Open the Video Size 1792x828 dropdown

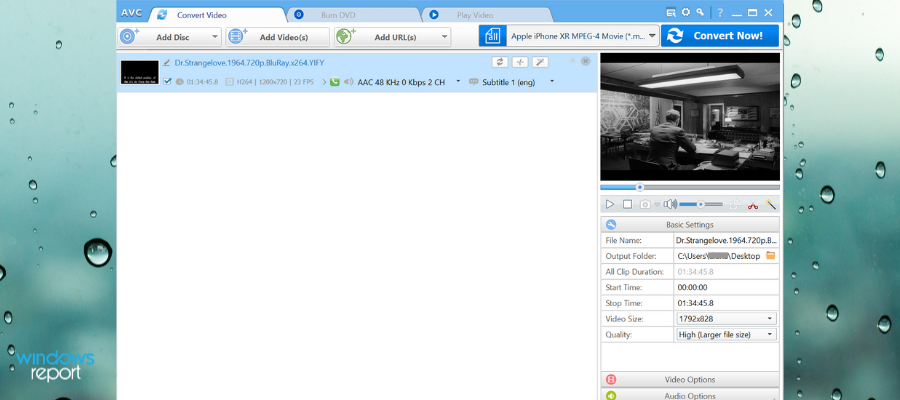726,319
